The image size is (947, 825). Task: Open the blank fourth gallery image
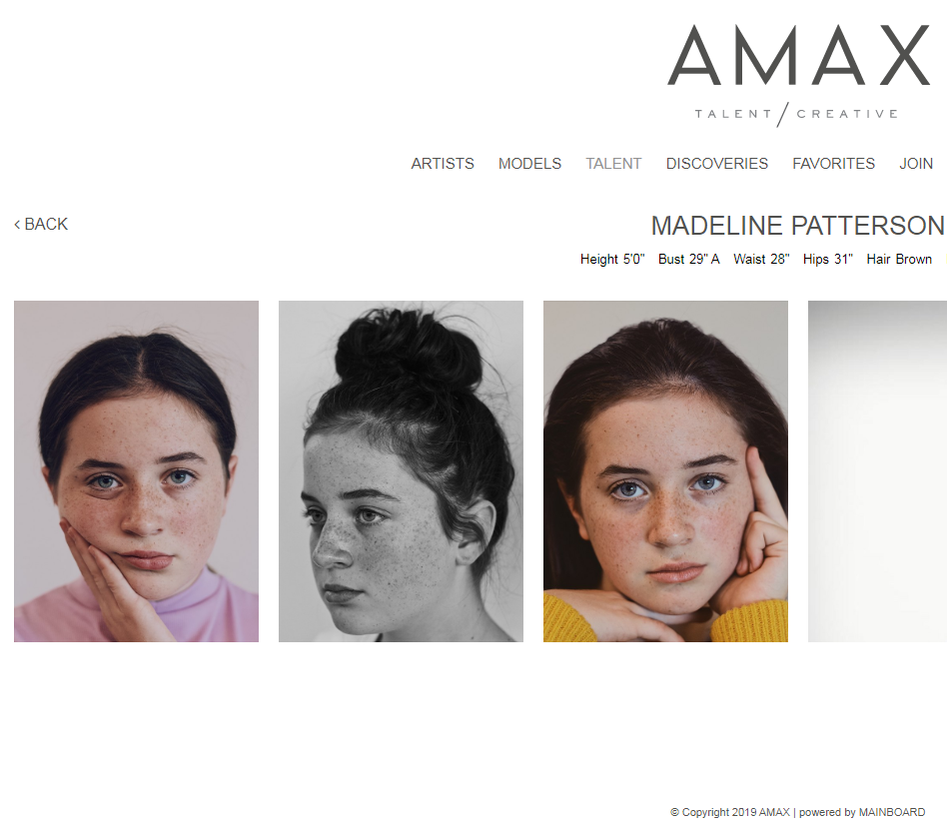878,471
